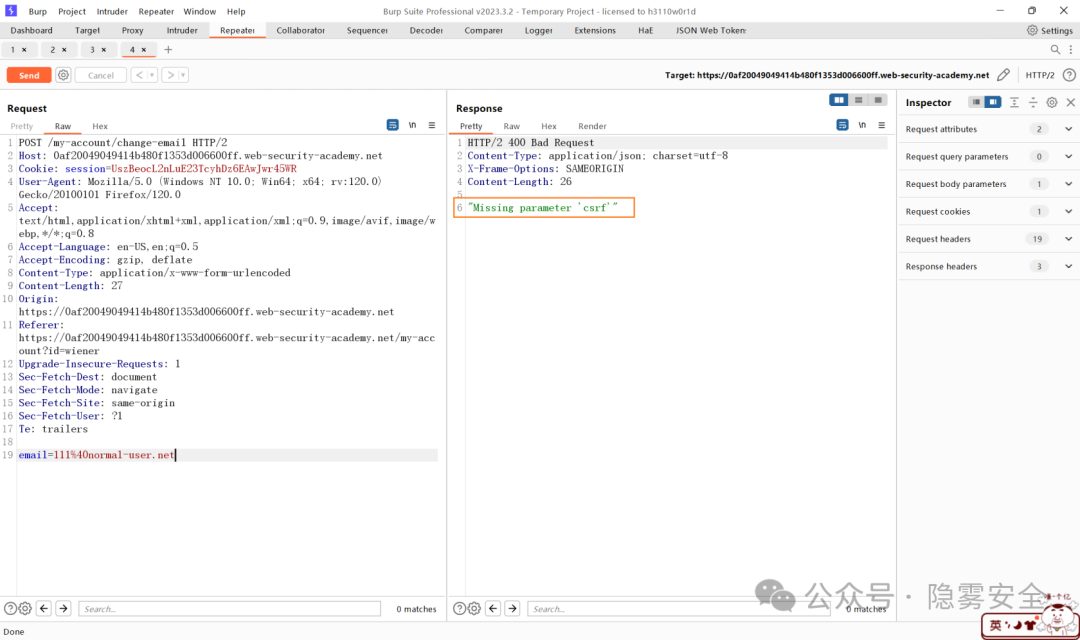Open response search help icon

459,608
